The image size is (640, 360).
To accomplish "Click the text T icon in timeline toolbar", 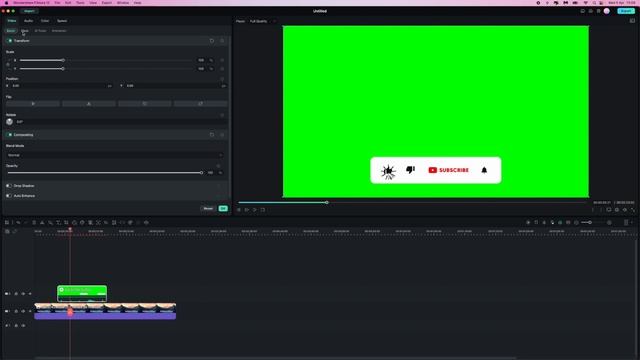I will (x=58, y=222).
